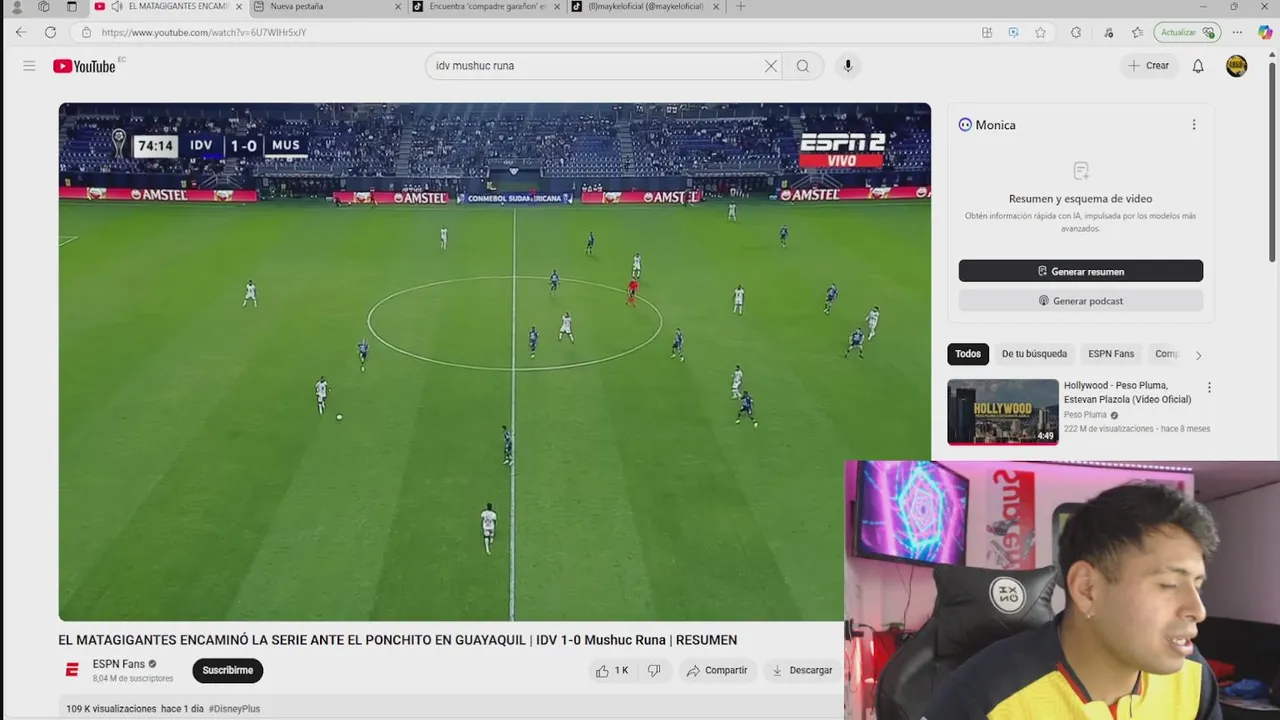Select the ESPN Fans filter chip
Screen dimensions: 1280x720
click(x=1111, y=354)
